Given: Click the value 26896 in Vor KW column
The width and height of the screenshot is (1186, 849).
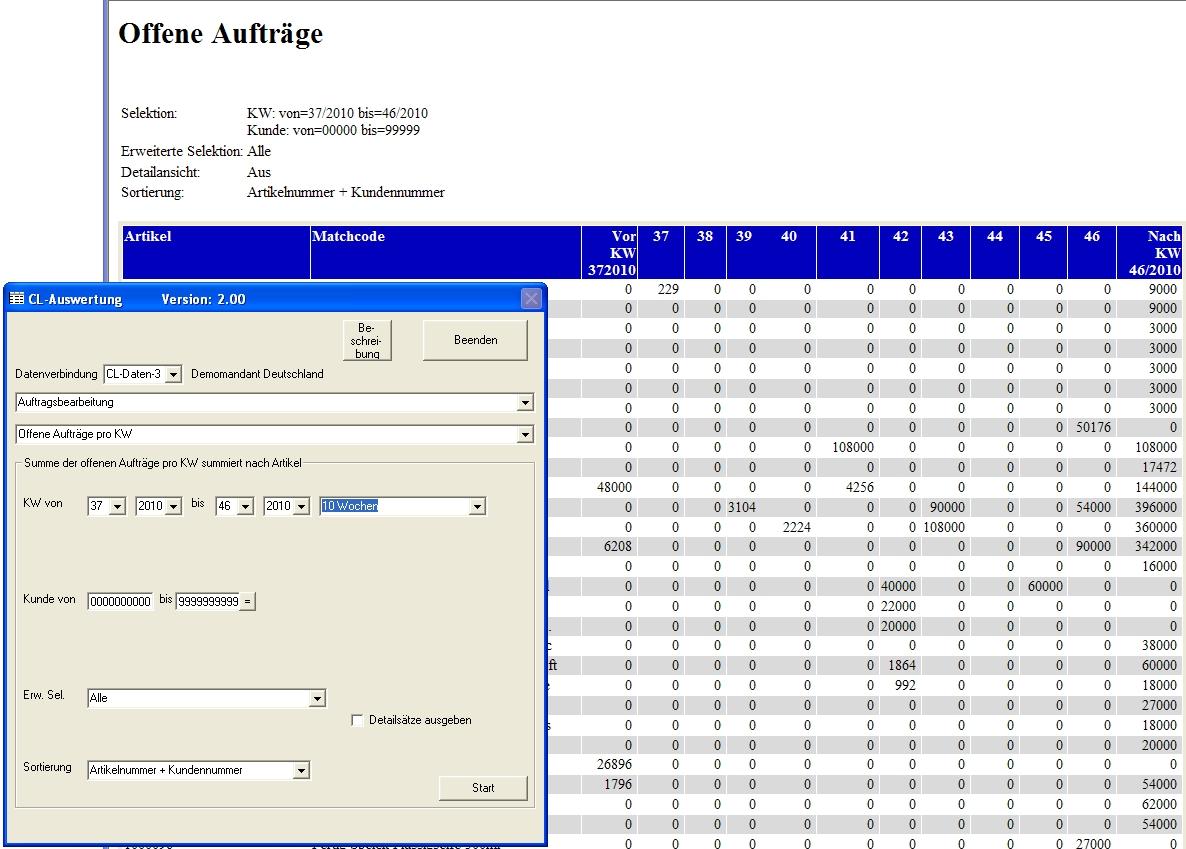Looking at the screenshot, I should [x=614, y=764].
